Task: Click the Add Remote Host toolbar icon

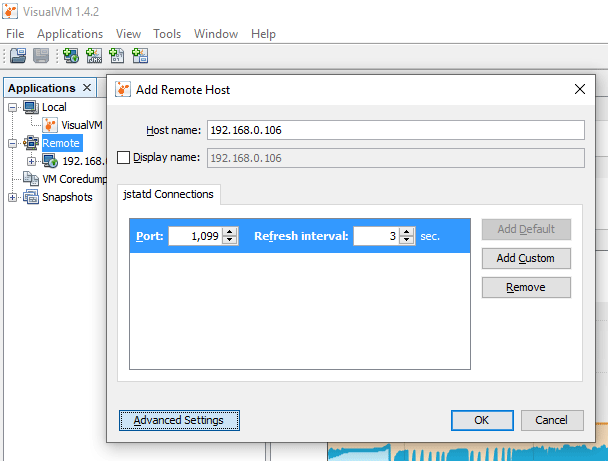Action: pos(71,55)
